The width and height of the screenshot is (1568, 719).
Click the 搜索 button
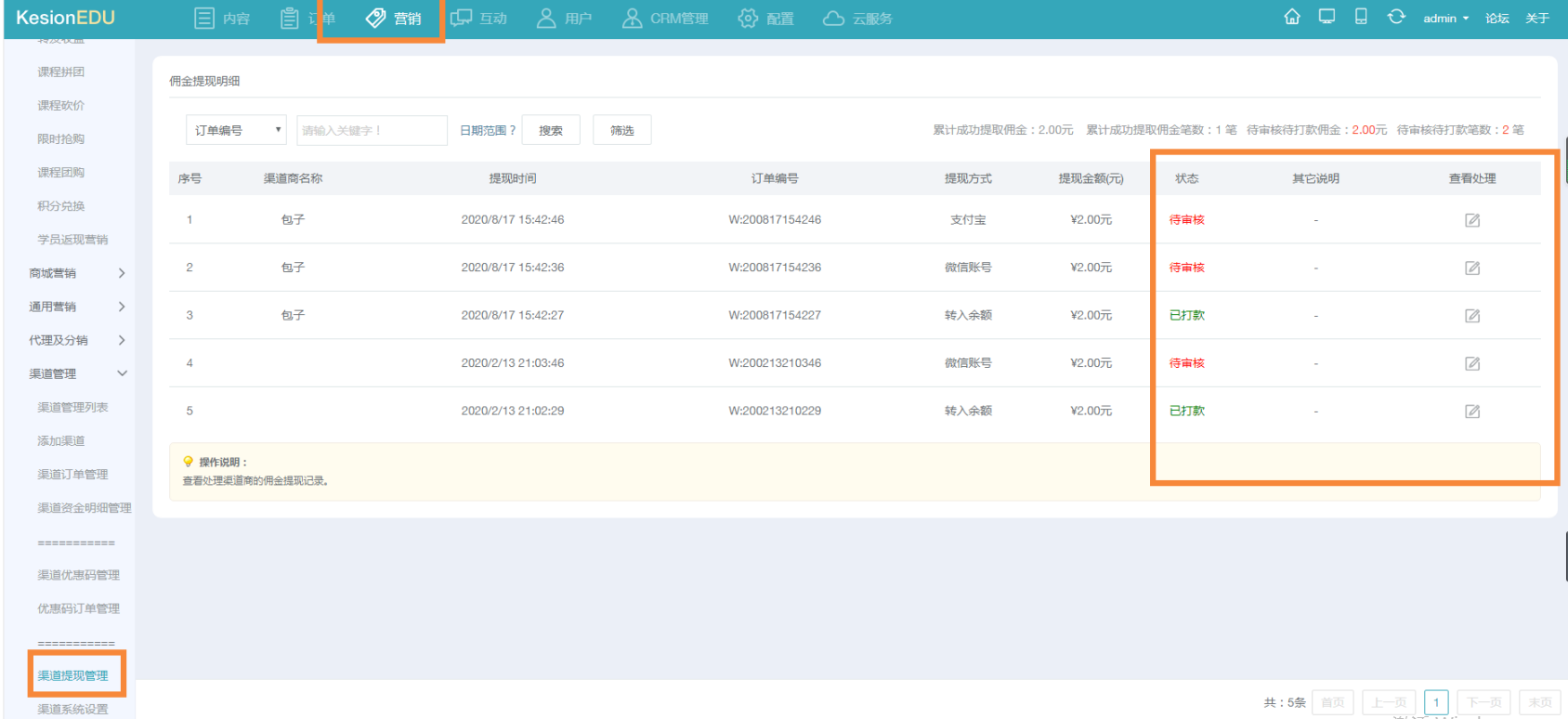point(551,130)
